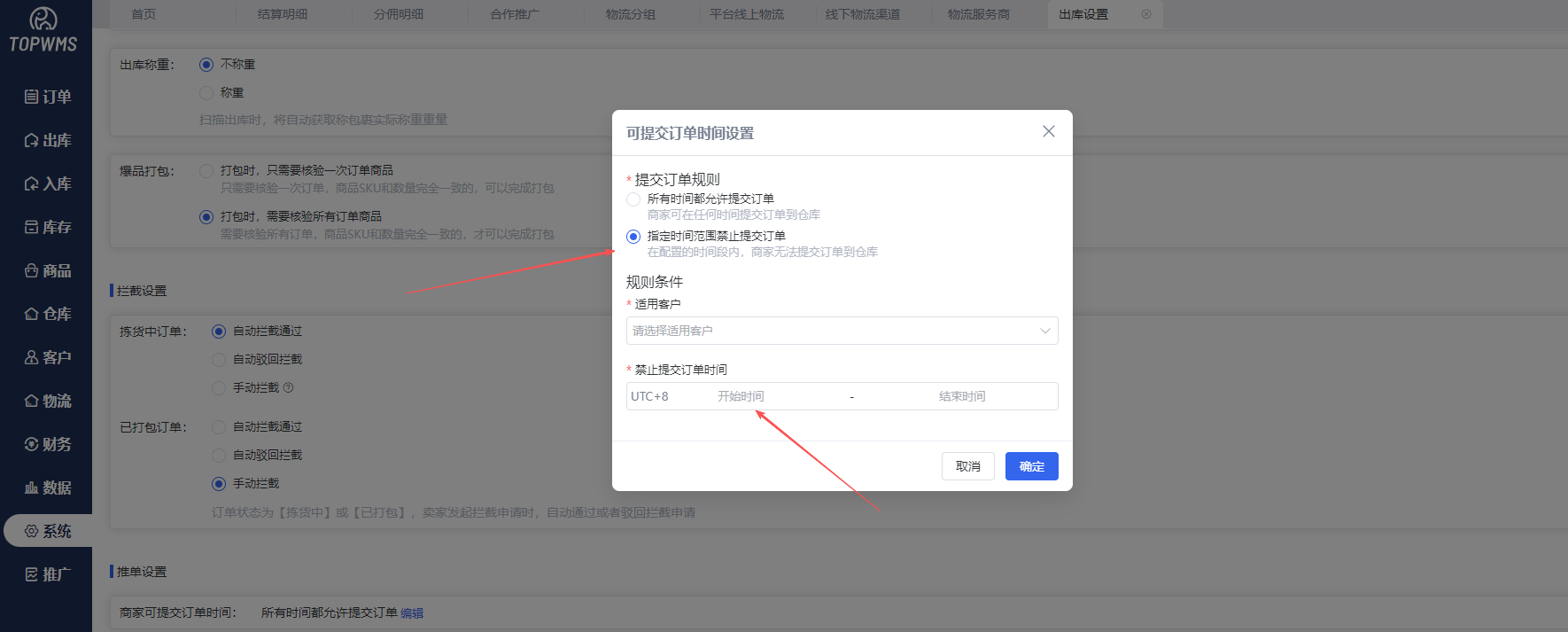Image resolution: width=1568 pixels, height=632 pixels.
Task: Switch to the 平台线上物流 tab
Action: tap(747, 14)
